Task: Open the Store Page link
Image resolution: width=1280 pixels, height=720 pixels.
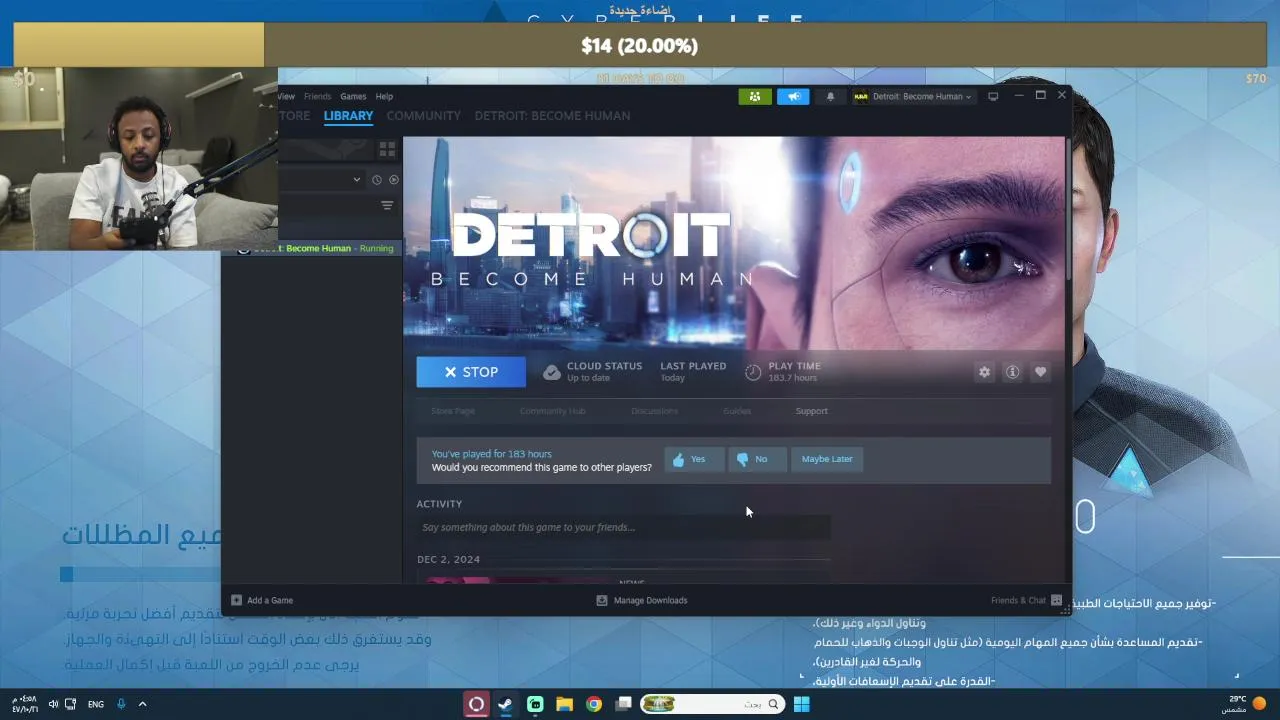Action: (x=453, y=411)
